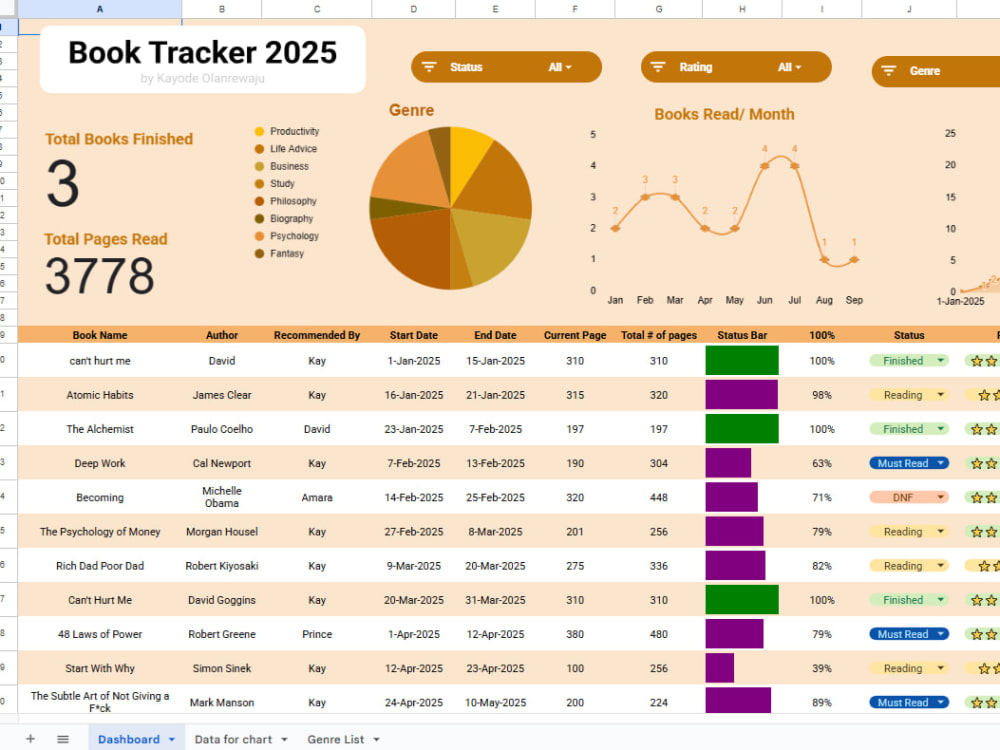This screenshot has height=750, width=1000.
Task: Open Dashboard tab menu arrow
Action: click(172, 740)
